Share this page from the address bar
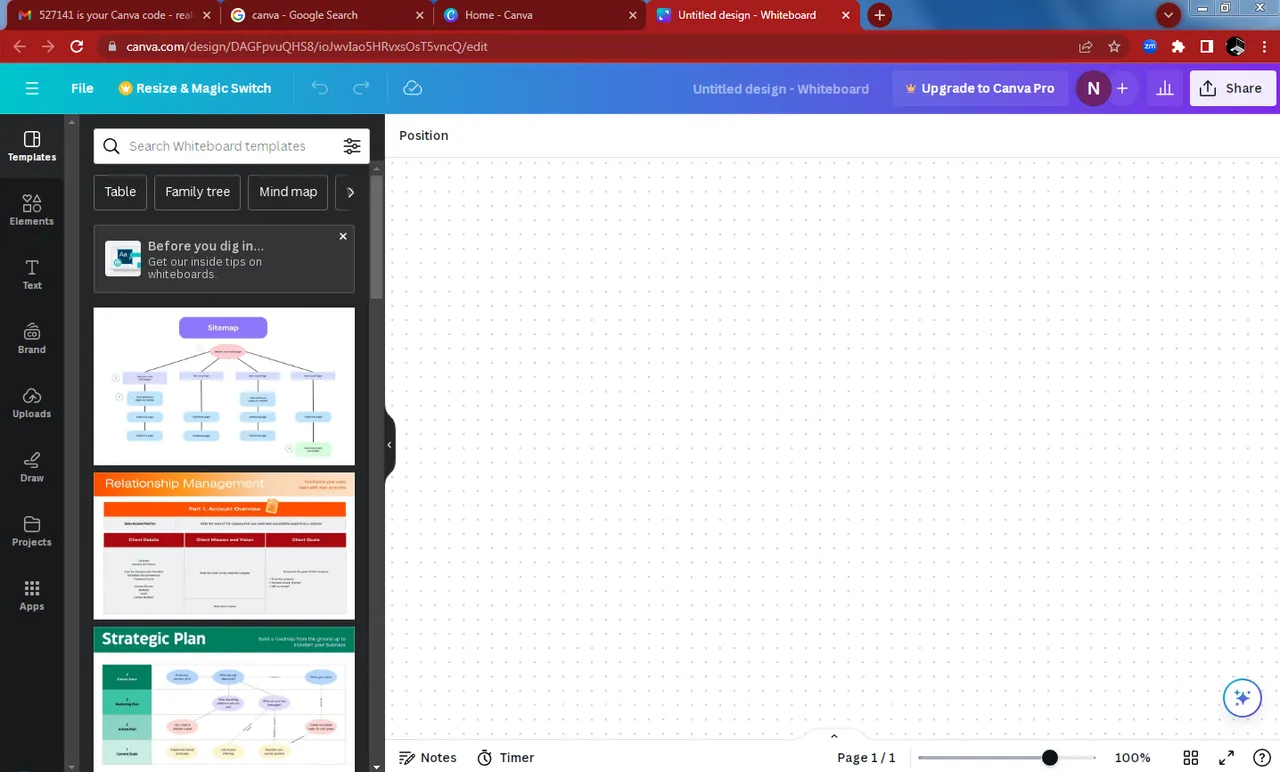This screenshot has width=1280, height=772. point(1086,47)
